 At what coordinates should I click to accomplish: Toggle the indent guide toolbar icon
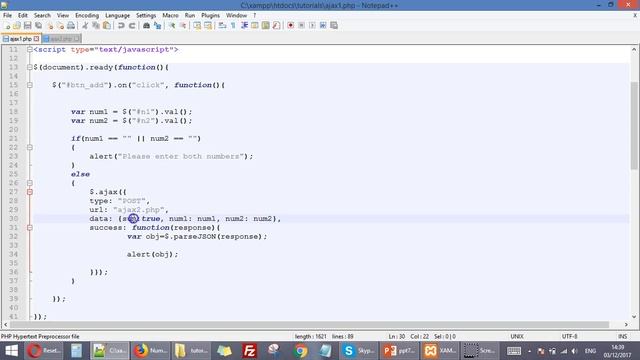244,26
